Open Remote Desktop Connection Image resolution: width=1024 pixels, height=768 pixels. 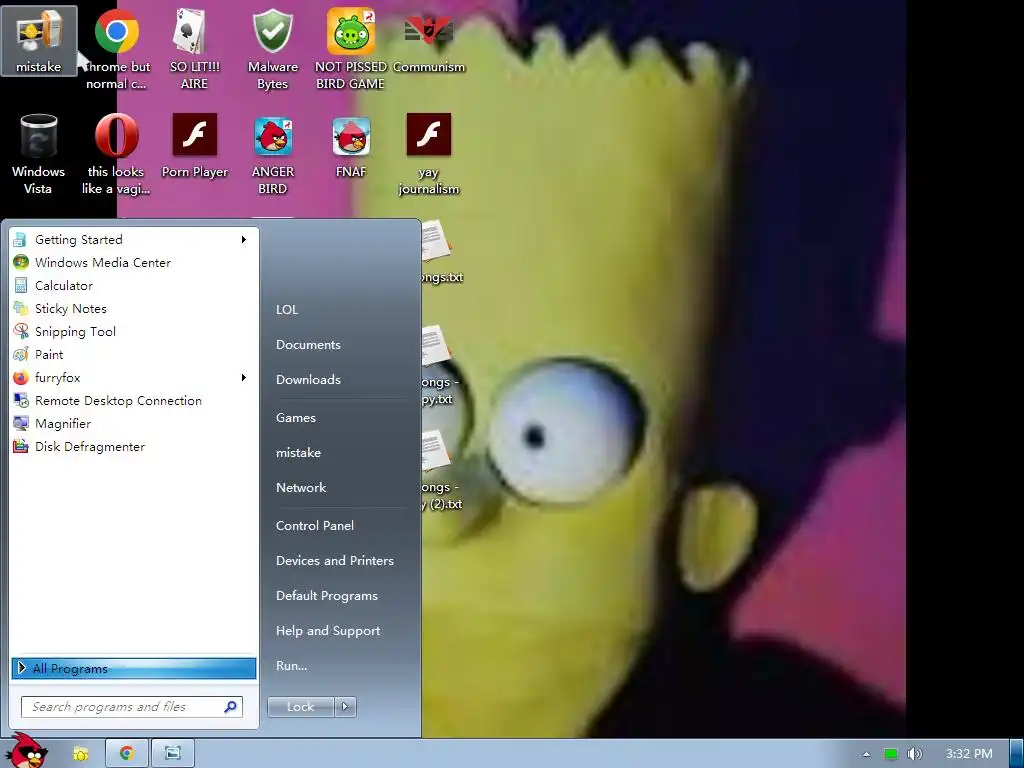tap(133, 400)
